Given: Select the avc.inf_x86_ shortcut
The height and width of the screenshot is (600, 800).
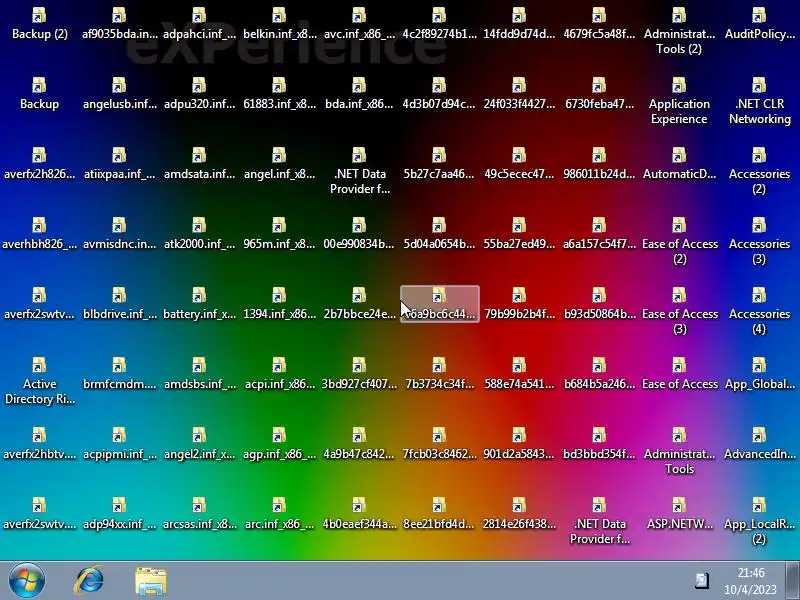Looking at the screenshot, I should point(359,23).
